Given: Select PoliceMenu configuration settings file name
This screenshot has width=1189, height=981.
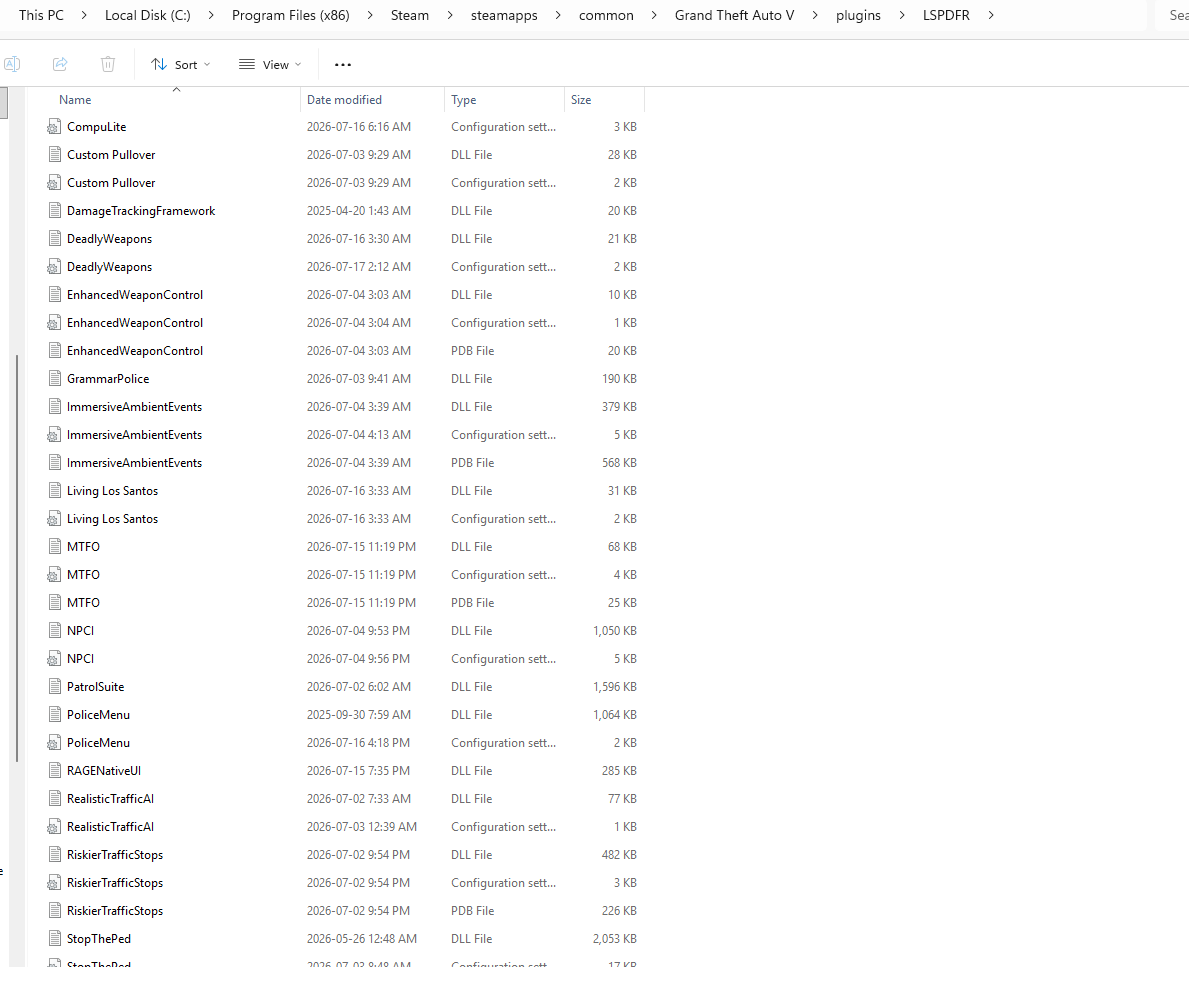Looking at the screenshot, I should coord(98,743).
